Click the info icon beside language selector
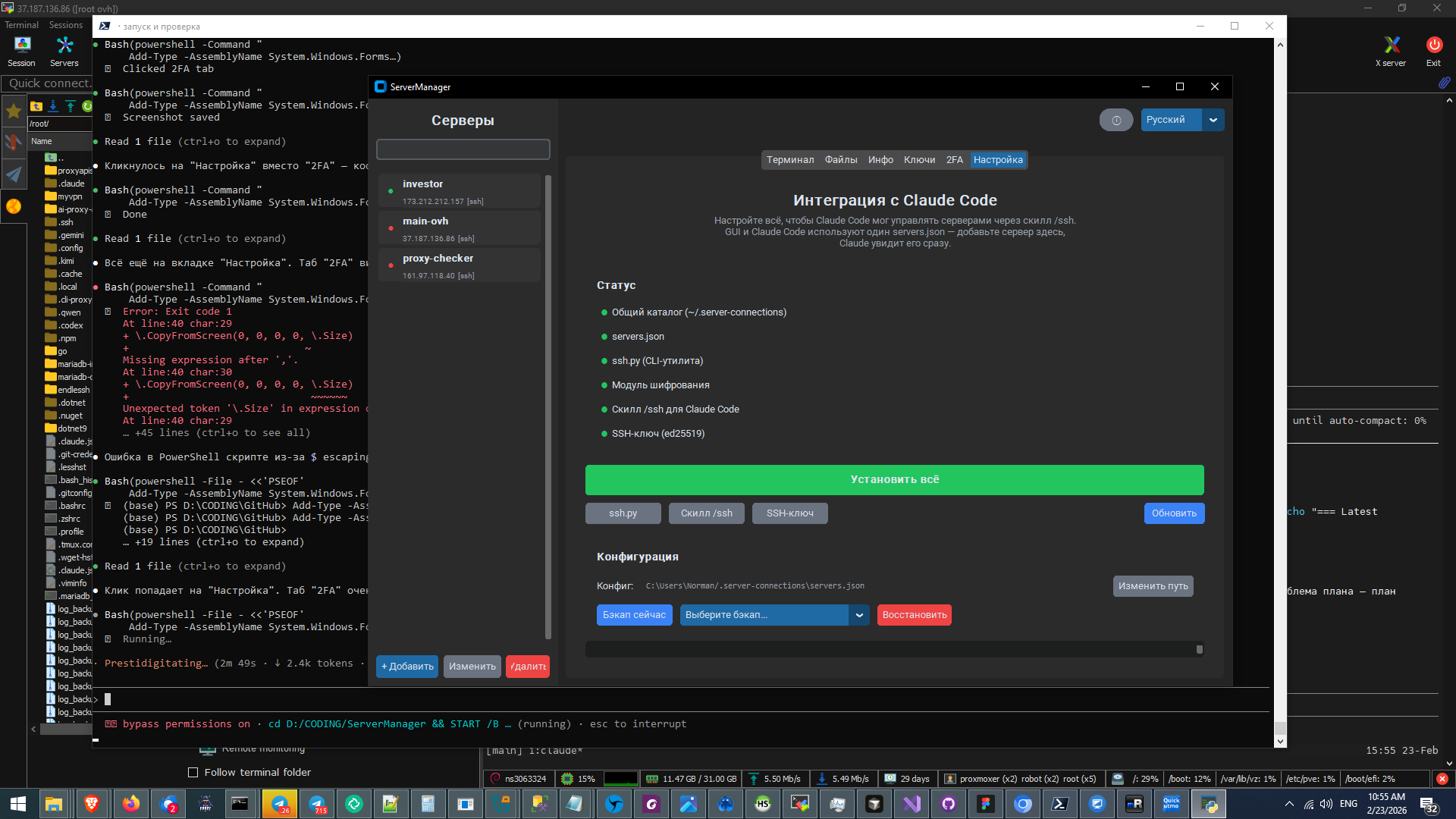Viewport: 1456px width, 819px height. click(1116, 120)
